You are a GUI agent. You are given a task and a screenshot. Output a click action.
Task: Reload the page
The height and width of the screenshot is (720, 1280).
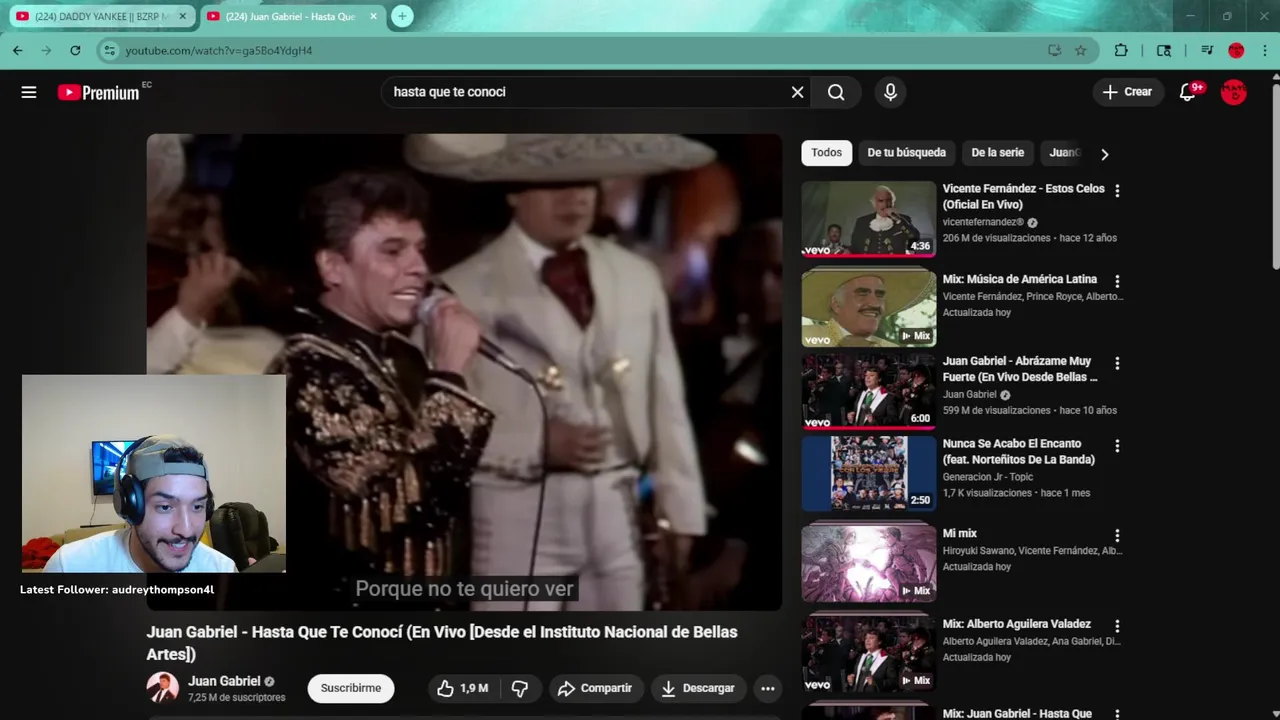click(75, 50)
